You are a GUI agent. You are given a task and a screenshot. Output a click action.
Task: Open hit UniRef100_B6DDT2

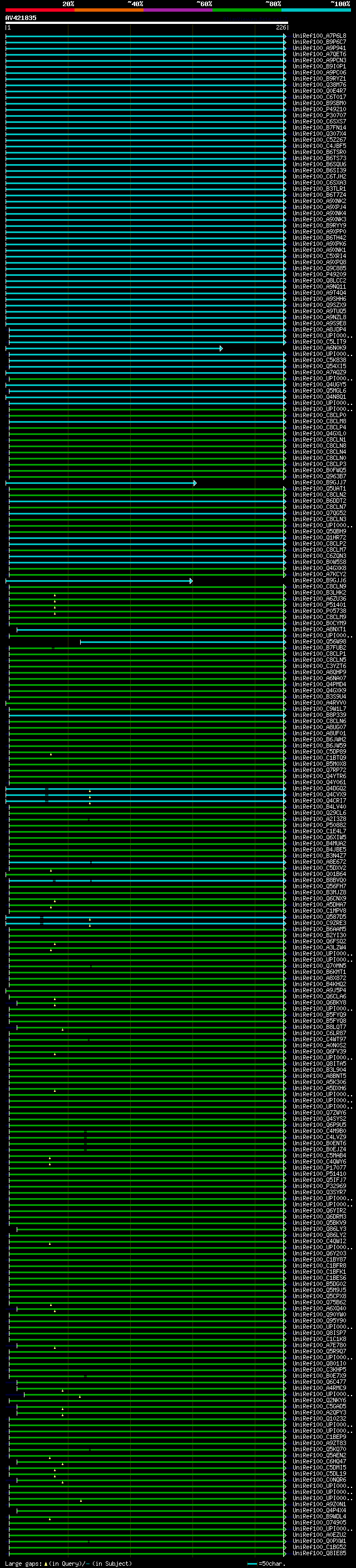point(319,501)
